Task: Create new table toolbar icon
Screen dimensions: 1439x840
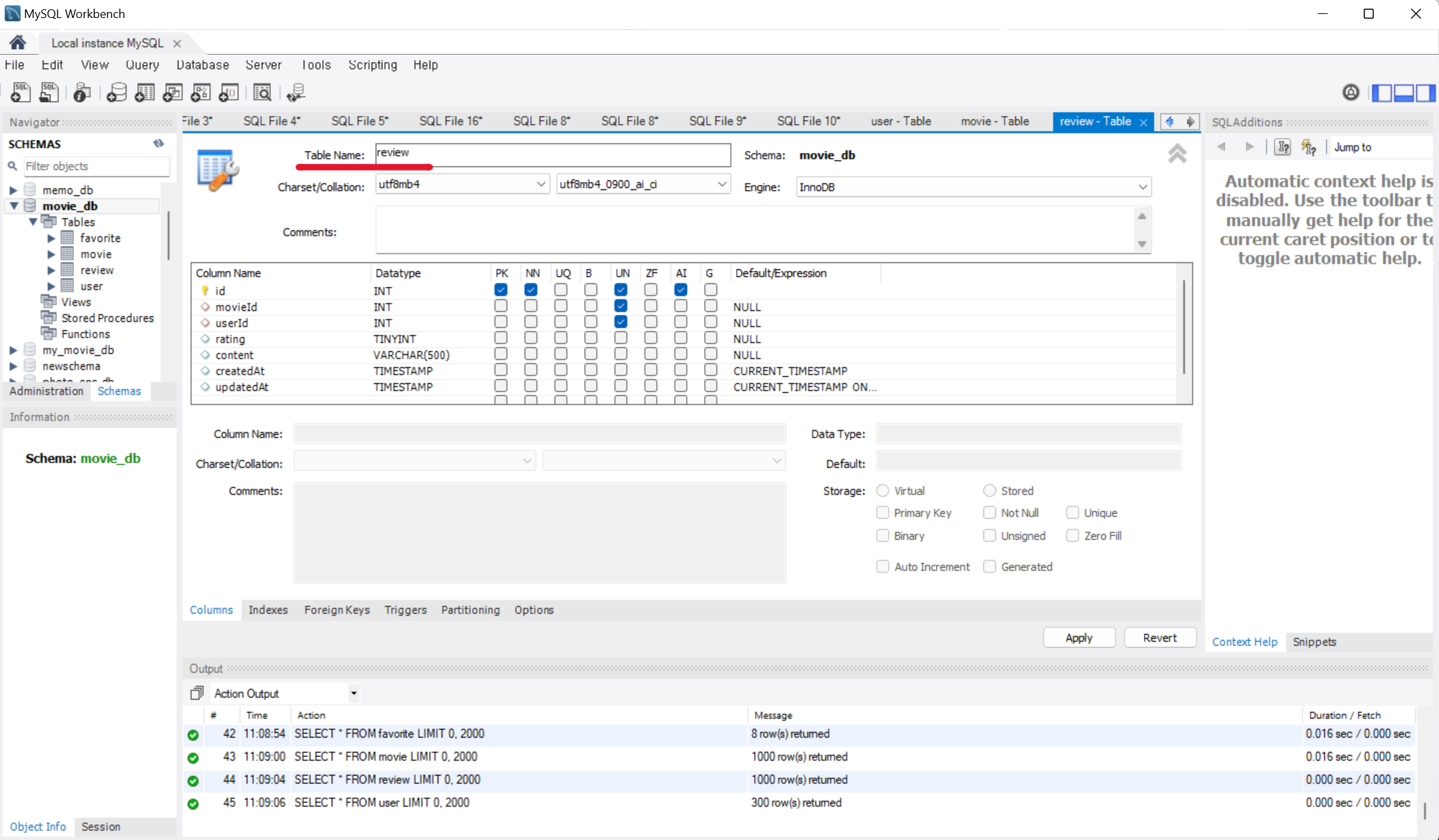Action: [145, 92]
